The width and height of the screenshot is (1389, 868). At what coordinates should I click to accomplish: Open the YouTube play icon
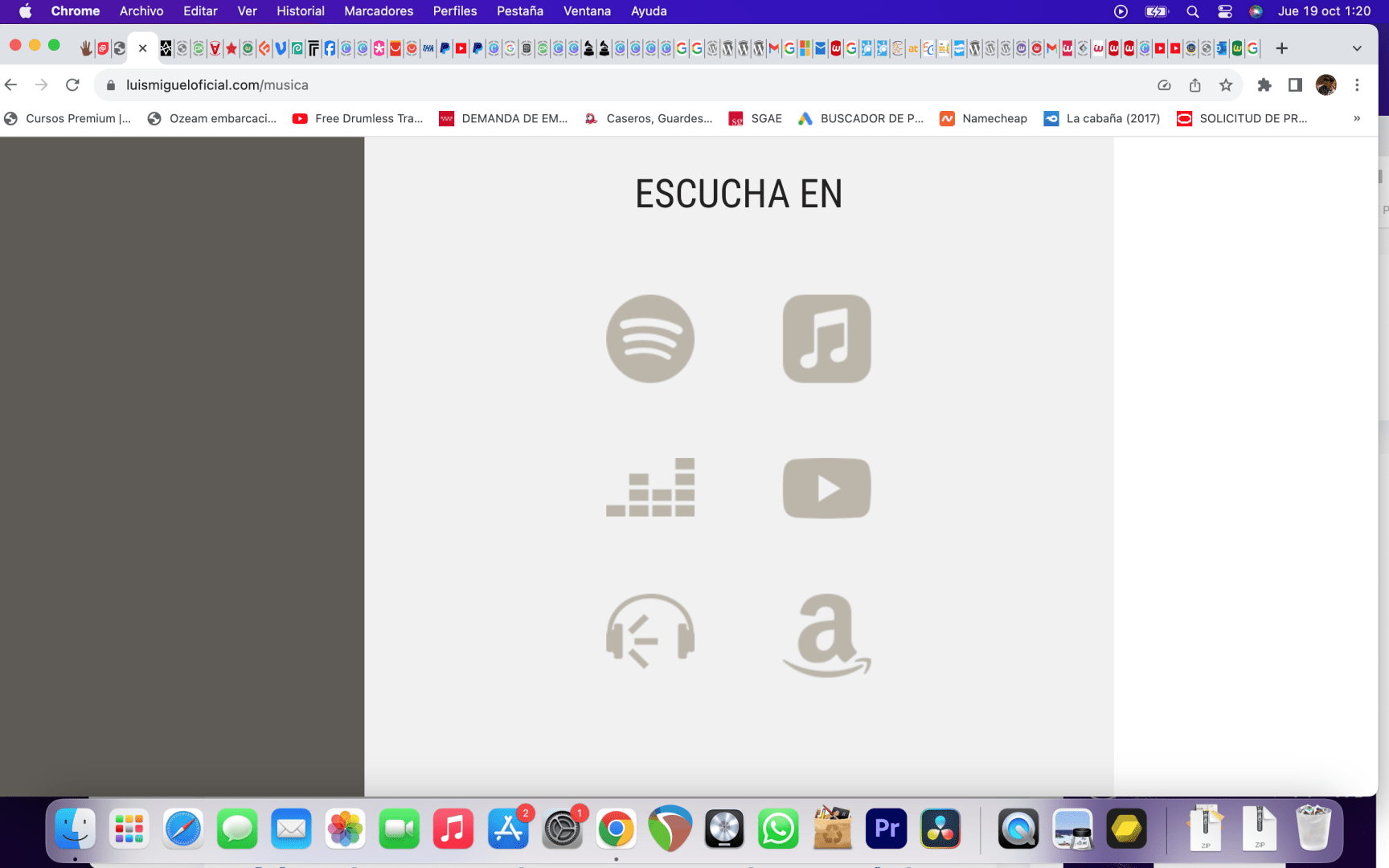pos(826,488)
